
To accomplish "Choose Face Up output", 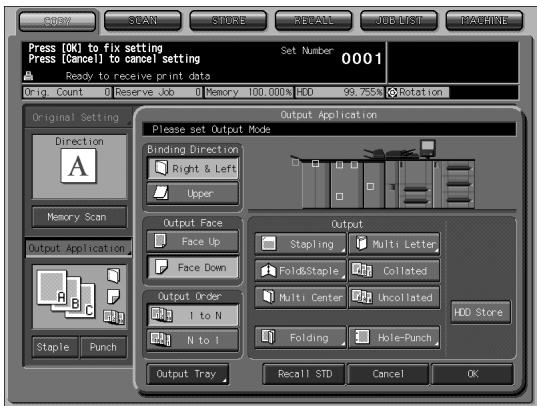I will [193, 242].
